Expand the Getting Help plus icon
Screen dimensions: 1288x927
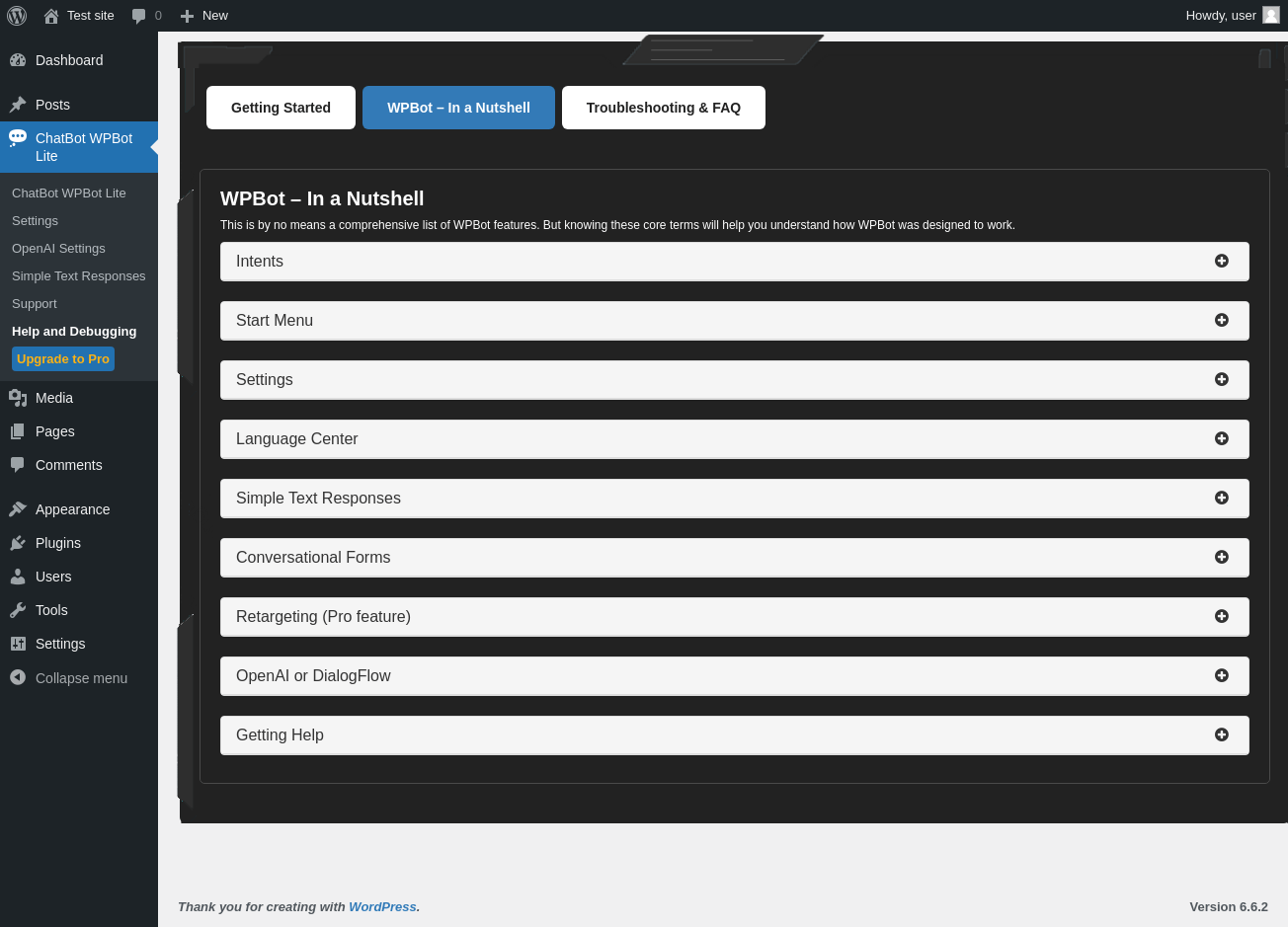pos(1222,734)
